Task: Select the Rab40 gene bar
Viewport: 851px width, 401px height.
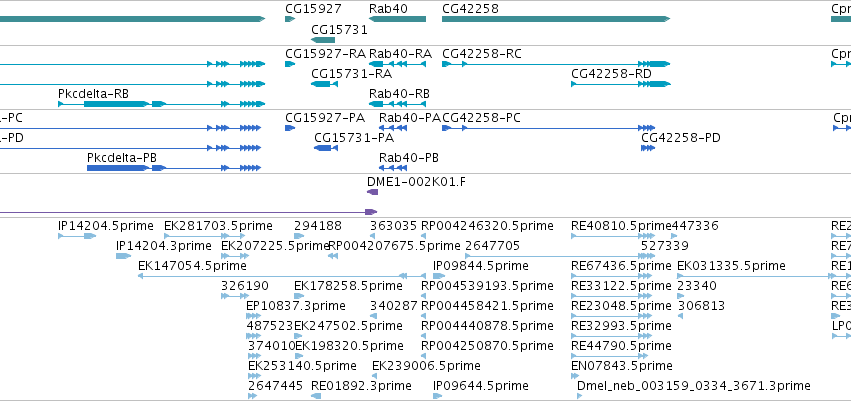Action: pyautogui.click(x=397, y=19)
